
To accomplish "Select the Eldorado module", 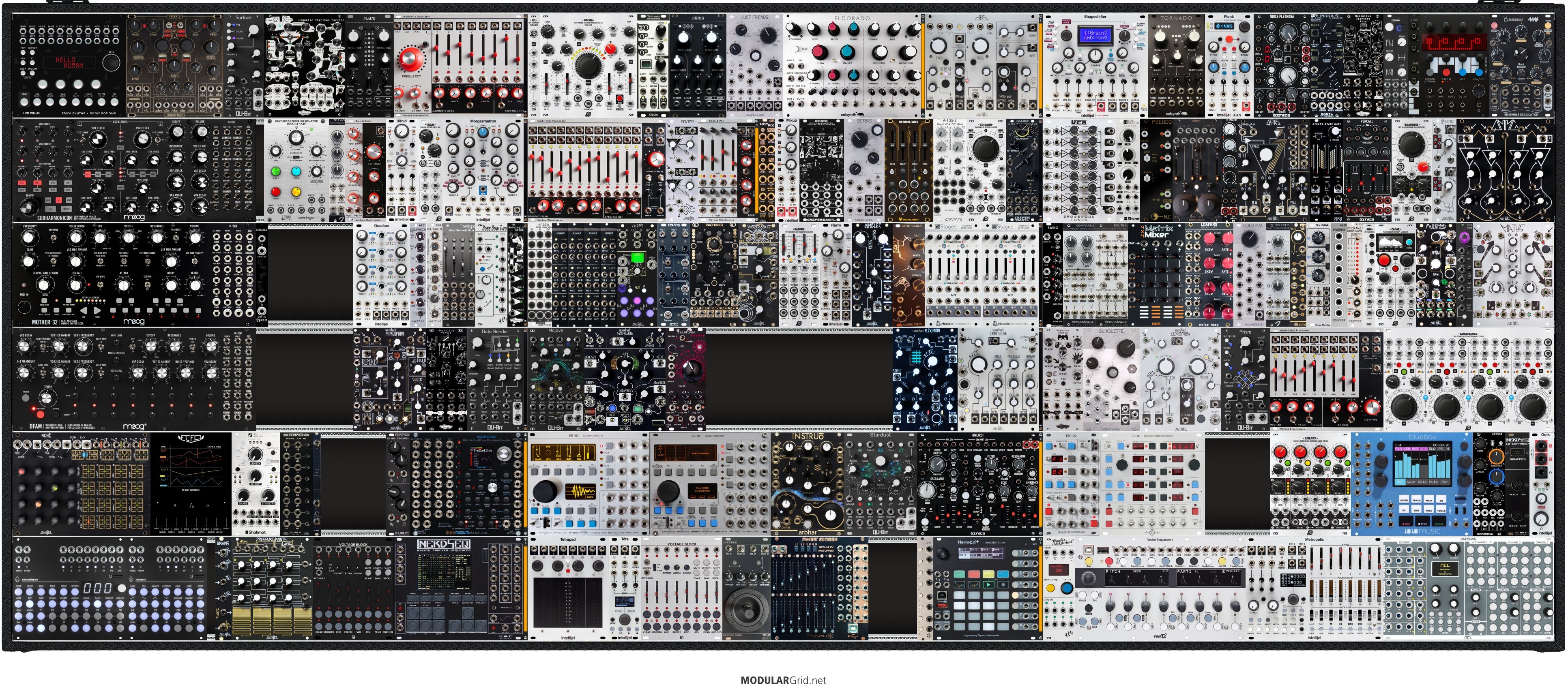I will click(852, 66).
